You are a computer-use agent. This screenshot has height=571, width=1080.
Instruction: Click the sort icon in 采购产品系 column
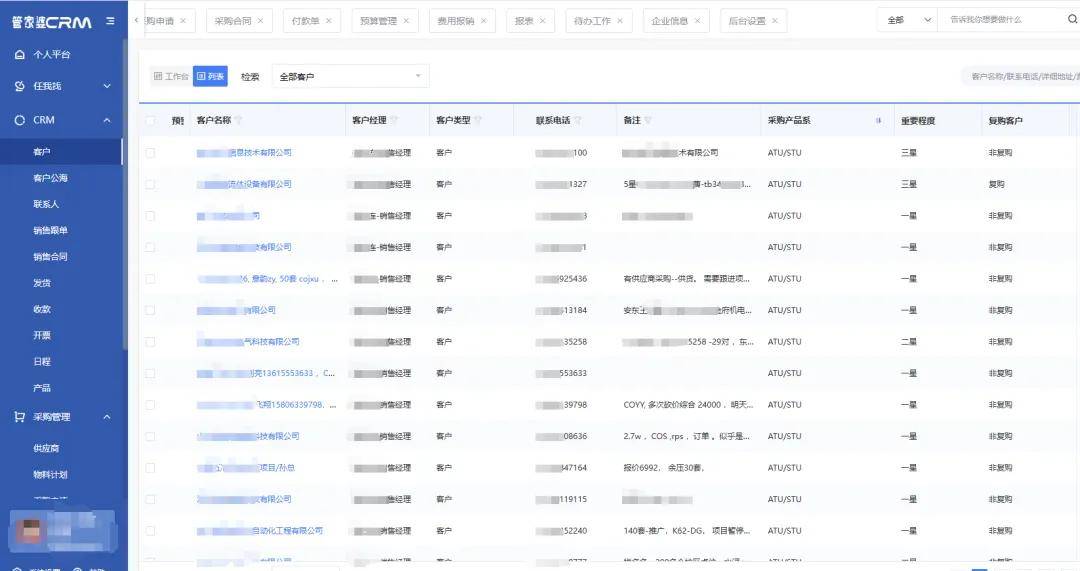pyautogui.click(x=878, y=121)
